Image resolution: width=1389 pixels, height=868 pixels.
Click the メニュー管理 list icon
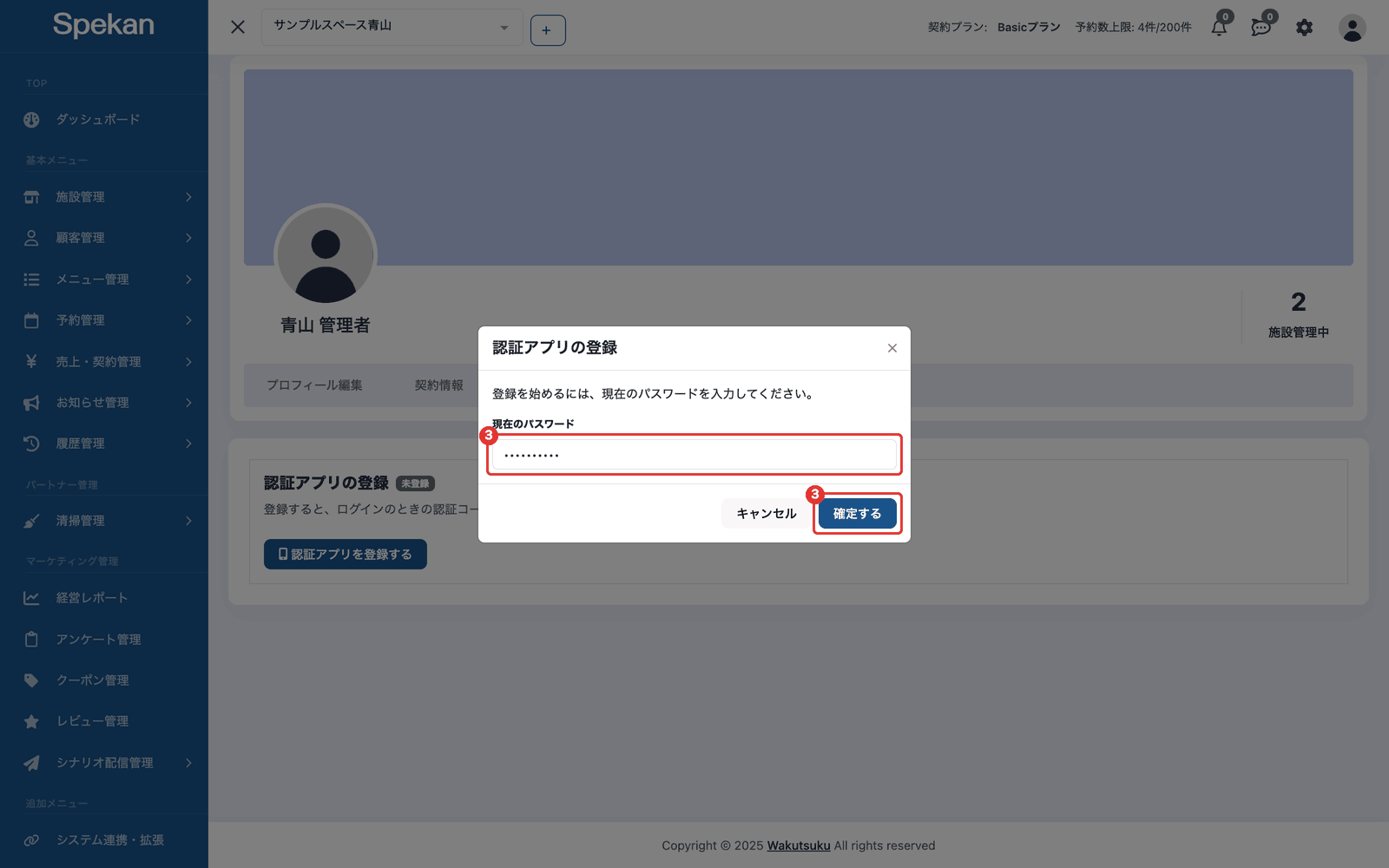coord(31,279)
